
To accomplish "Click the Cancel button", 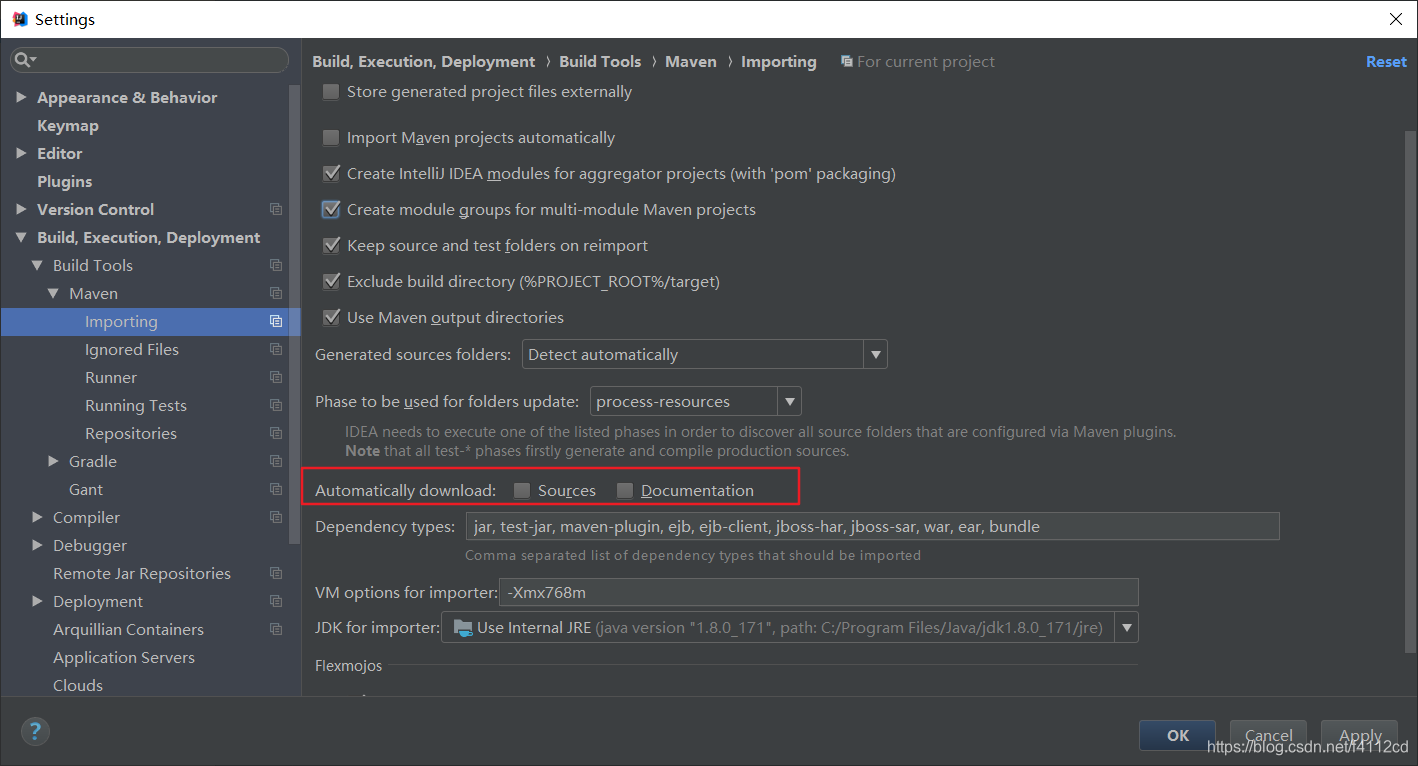I will click(x=1269, y=736).
